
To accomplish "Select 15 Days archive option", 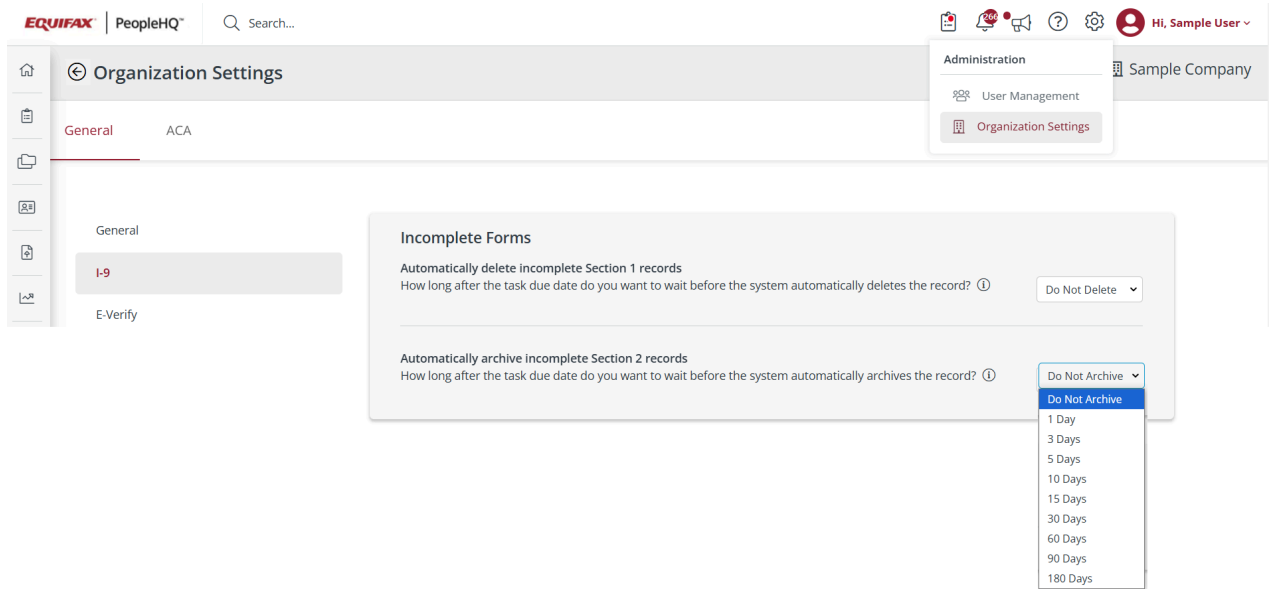I will coord(1091,499).
